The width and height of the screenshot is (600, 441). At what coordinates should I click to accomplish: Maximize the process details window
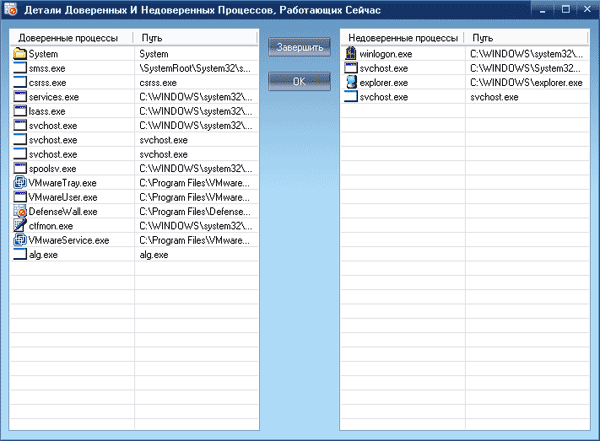[566, 10]
